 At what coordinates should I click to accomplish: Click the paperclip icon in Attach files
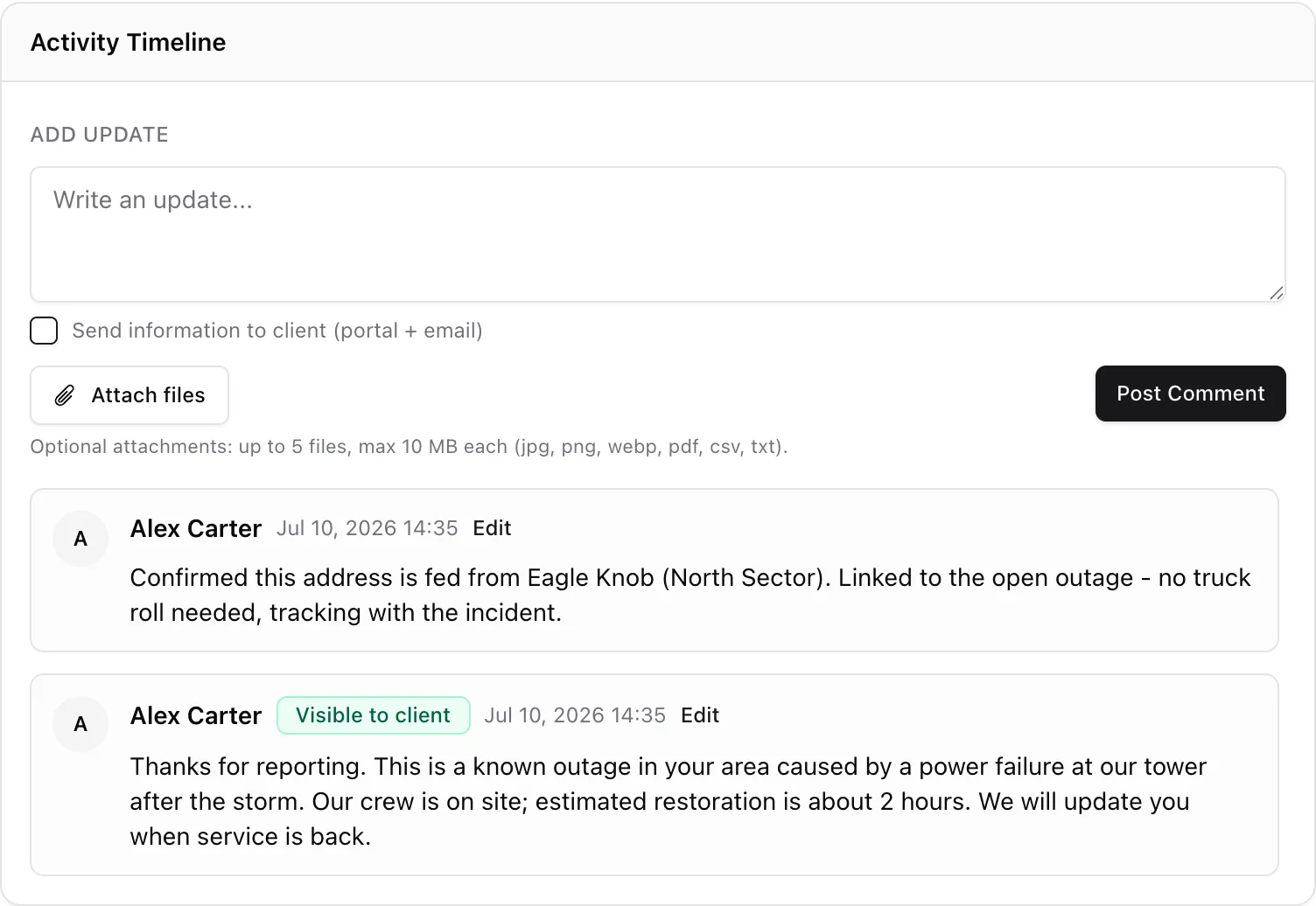[x=65, y=395]
